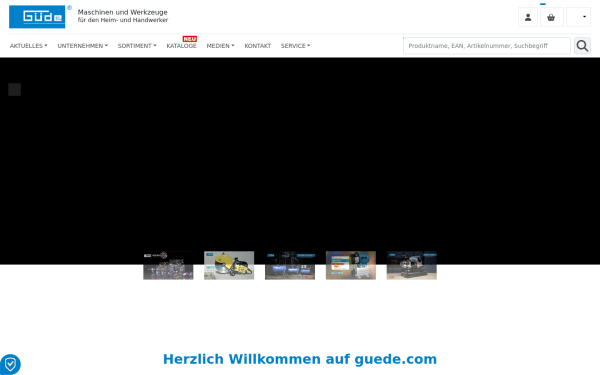Focus the product search input field
The image size is (600, 375).
pyautogui.click(x=487, y=46)
